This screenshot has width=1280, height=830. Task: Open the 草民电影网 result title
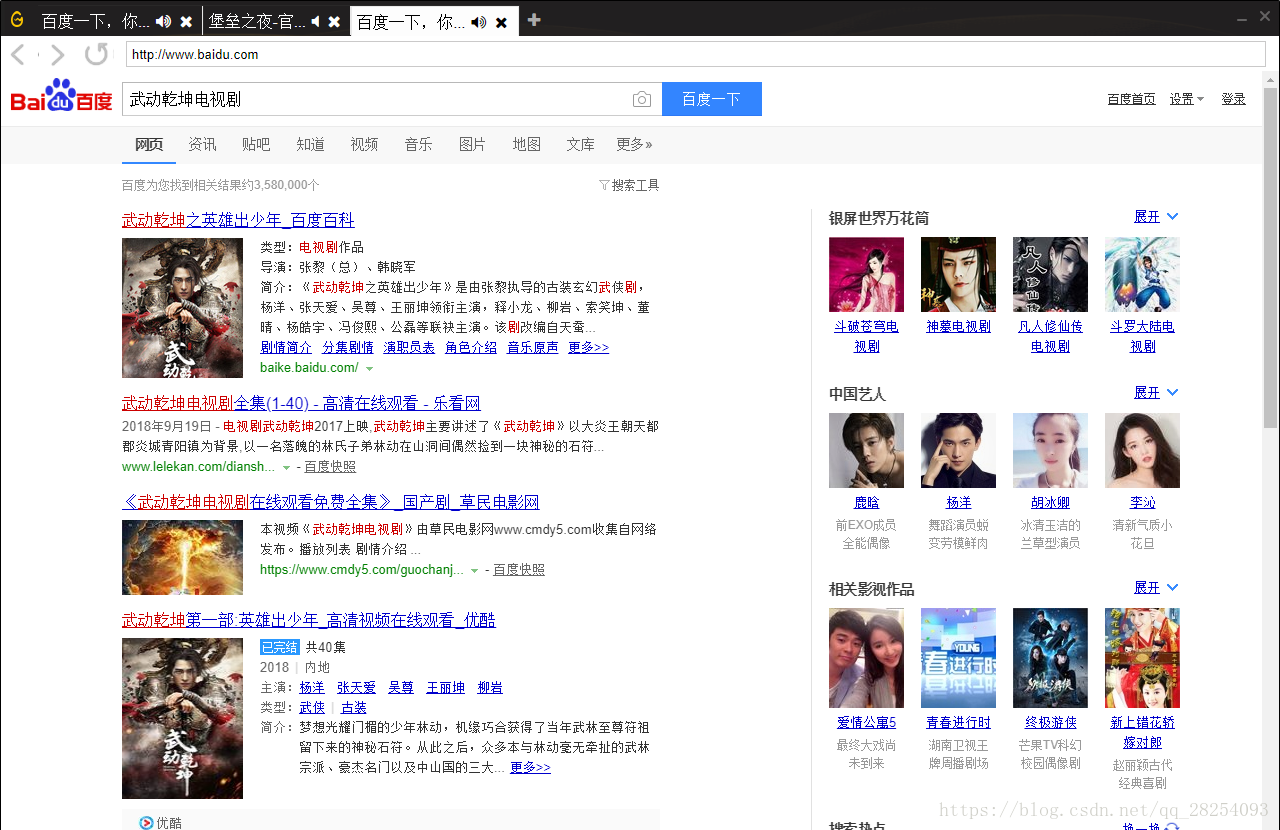click(x=331, y=502)
